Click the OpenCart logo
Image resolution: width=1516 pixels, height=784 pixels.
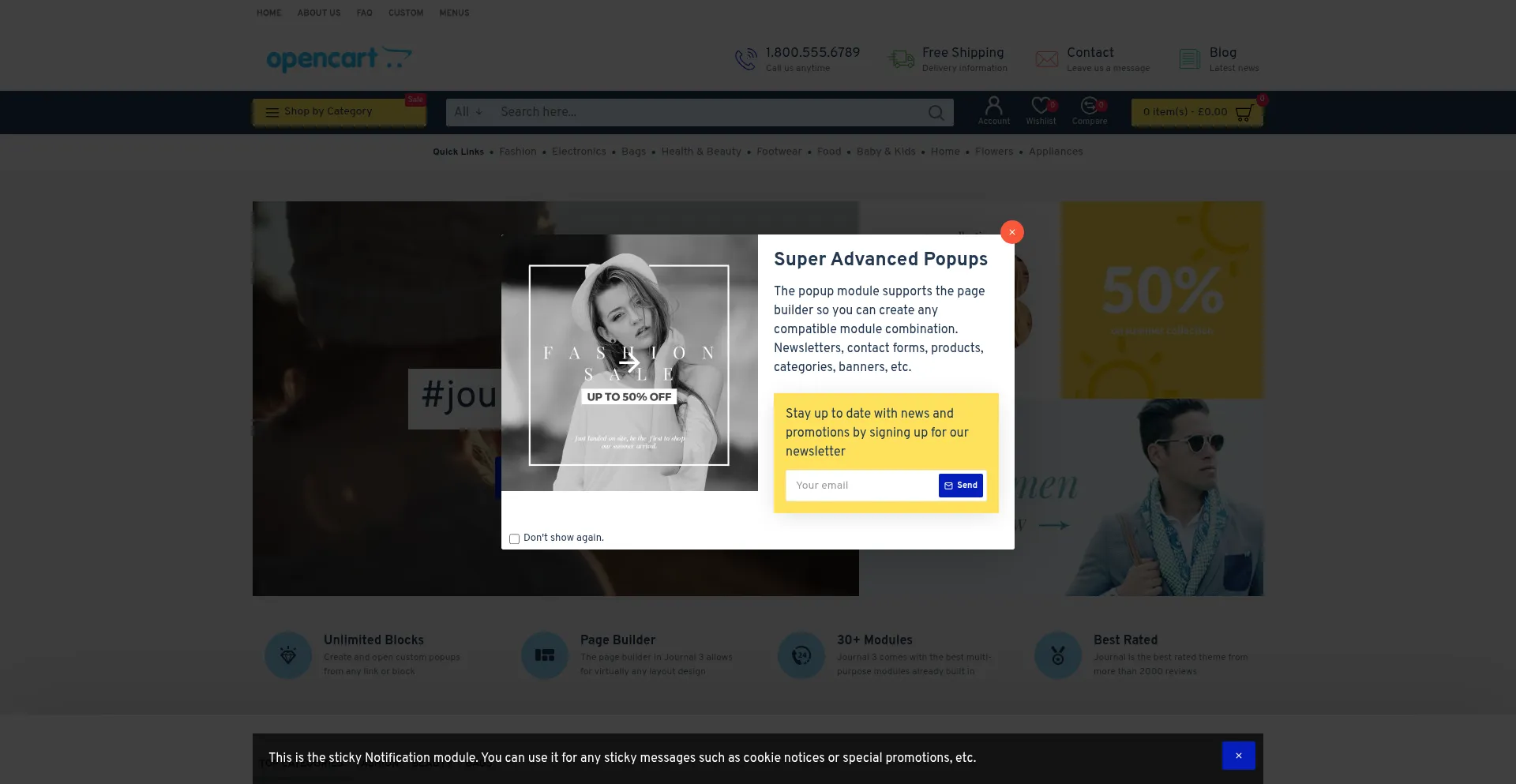[x=340, y=59]
